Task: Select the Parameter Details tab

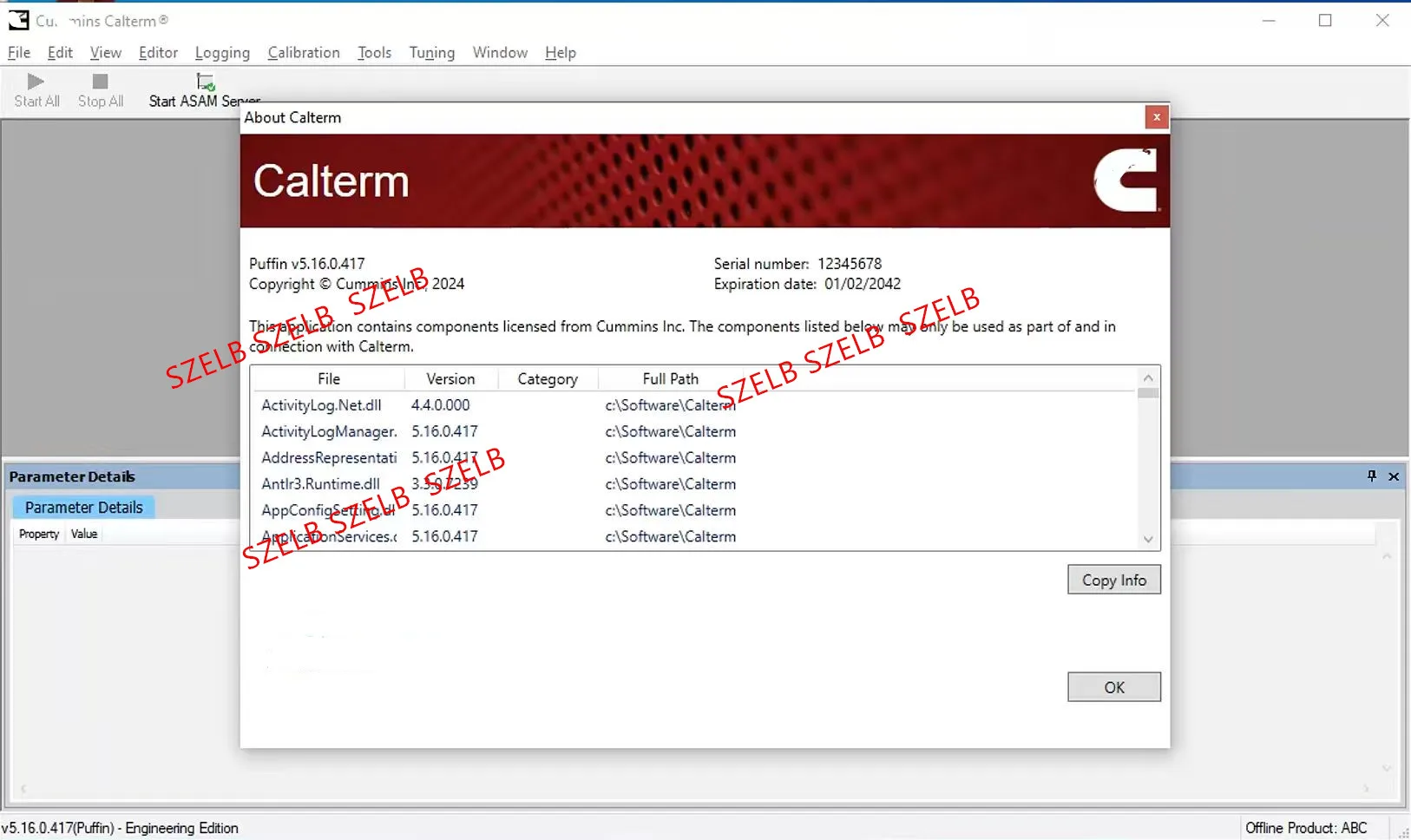Action: tap(83, 508)
